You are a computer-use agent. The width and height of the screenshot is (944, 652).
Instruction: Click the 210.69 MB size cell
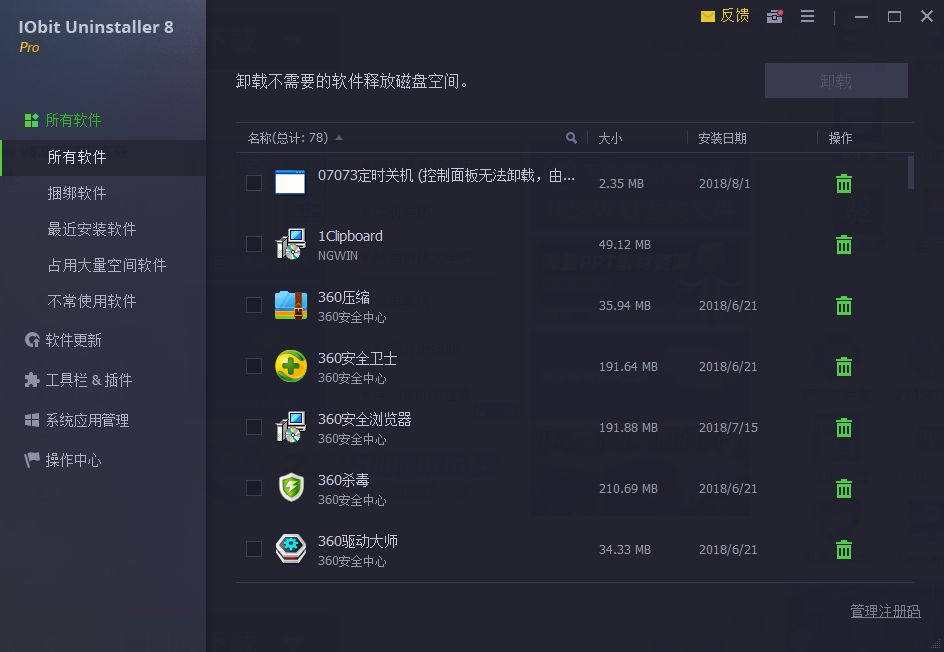628,488
